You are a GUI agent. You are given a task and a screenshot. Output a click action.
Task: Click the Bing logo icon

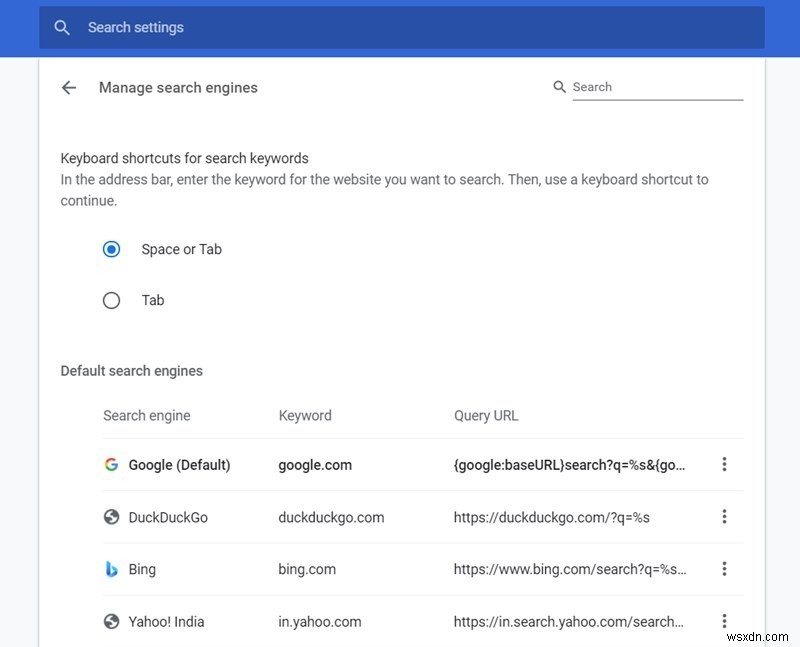pos(110,569)
